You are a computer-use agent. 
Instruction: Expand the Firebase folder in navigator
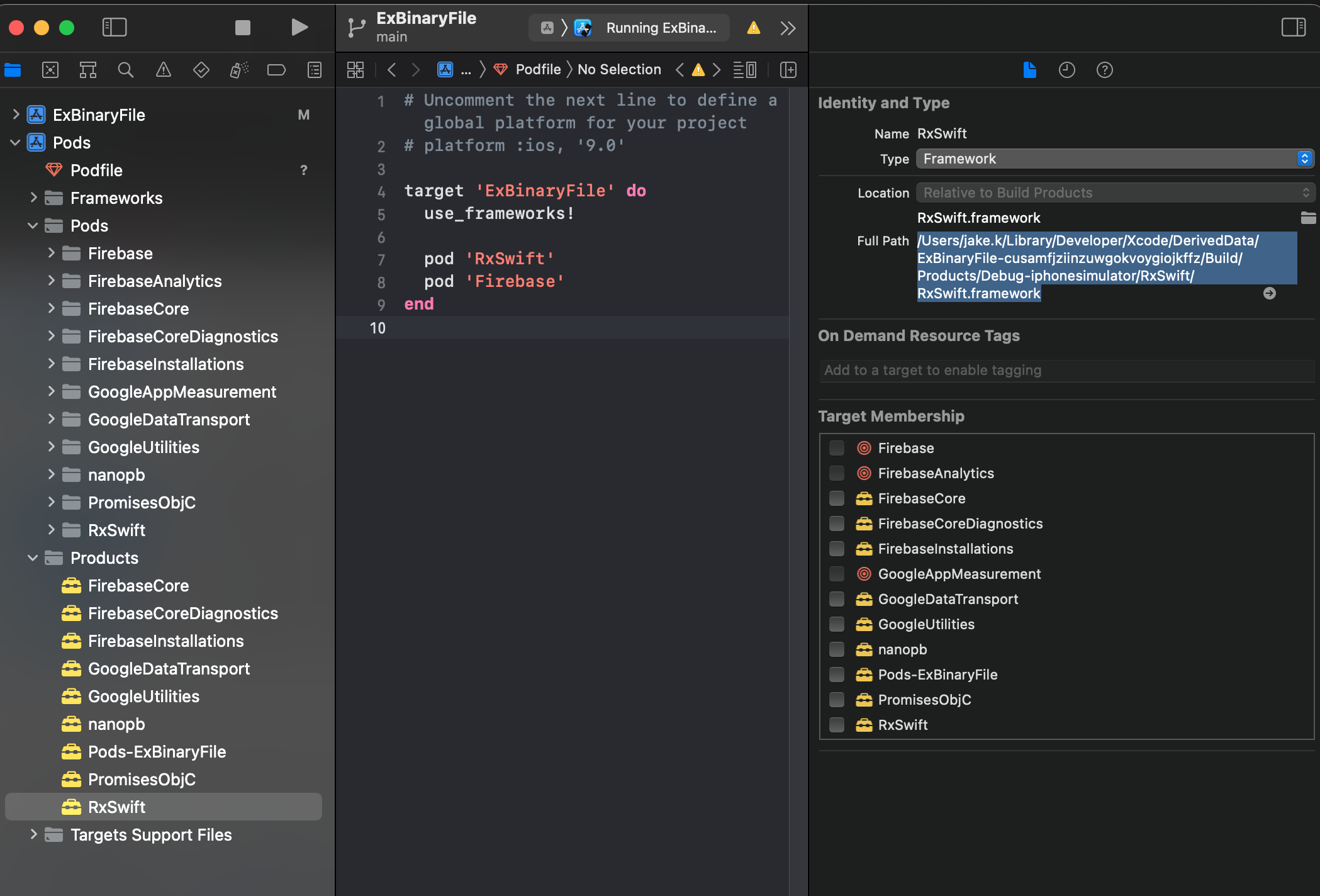(x=51, y=253)
